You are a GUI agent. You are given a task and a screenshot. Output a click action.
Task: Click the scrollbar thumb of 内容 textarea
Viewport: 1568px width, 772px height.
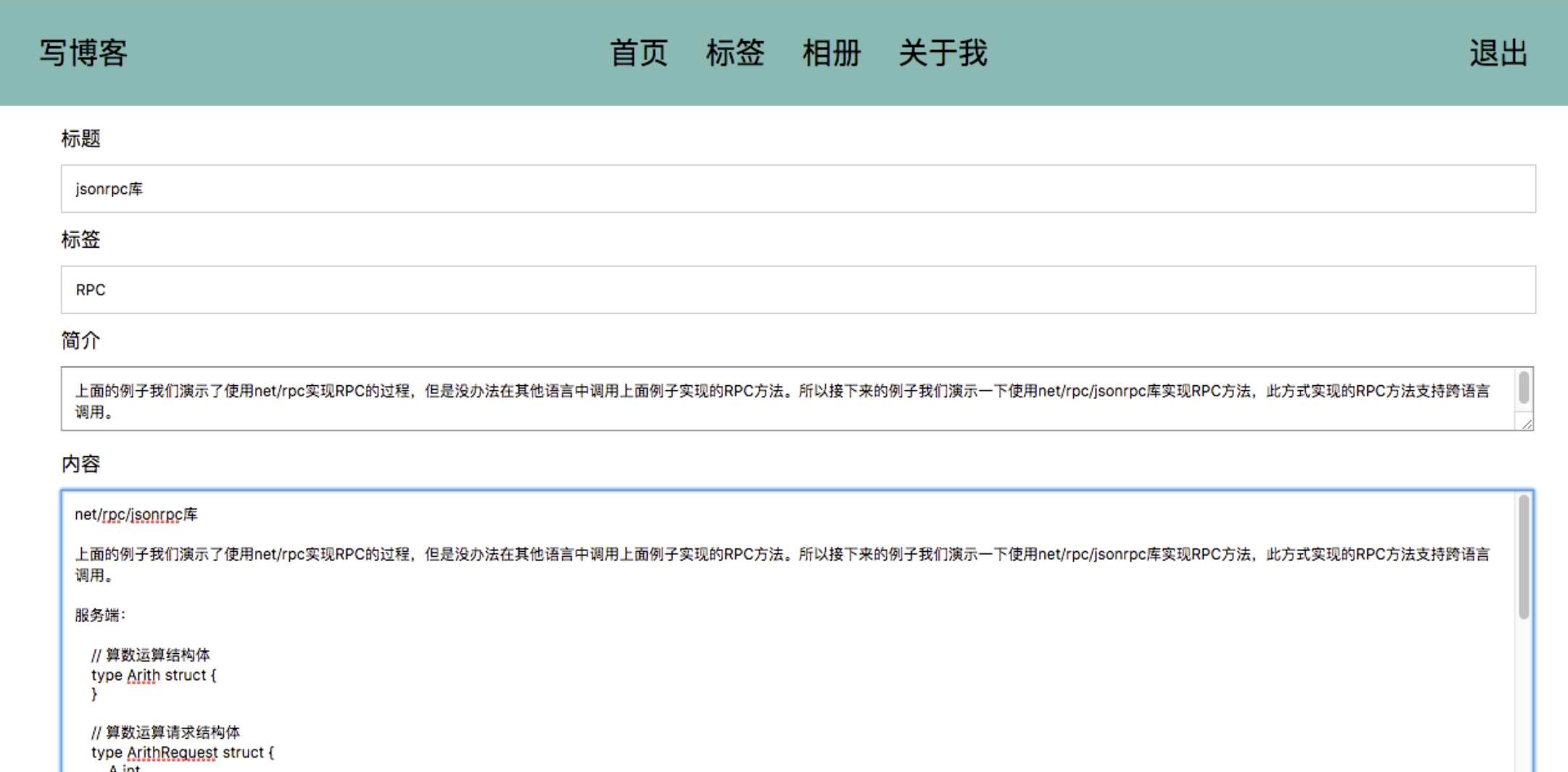[x=1524, y=556]
